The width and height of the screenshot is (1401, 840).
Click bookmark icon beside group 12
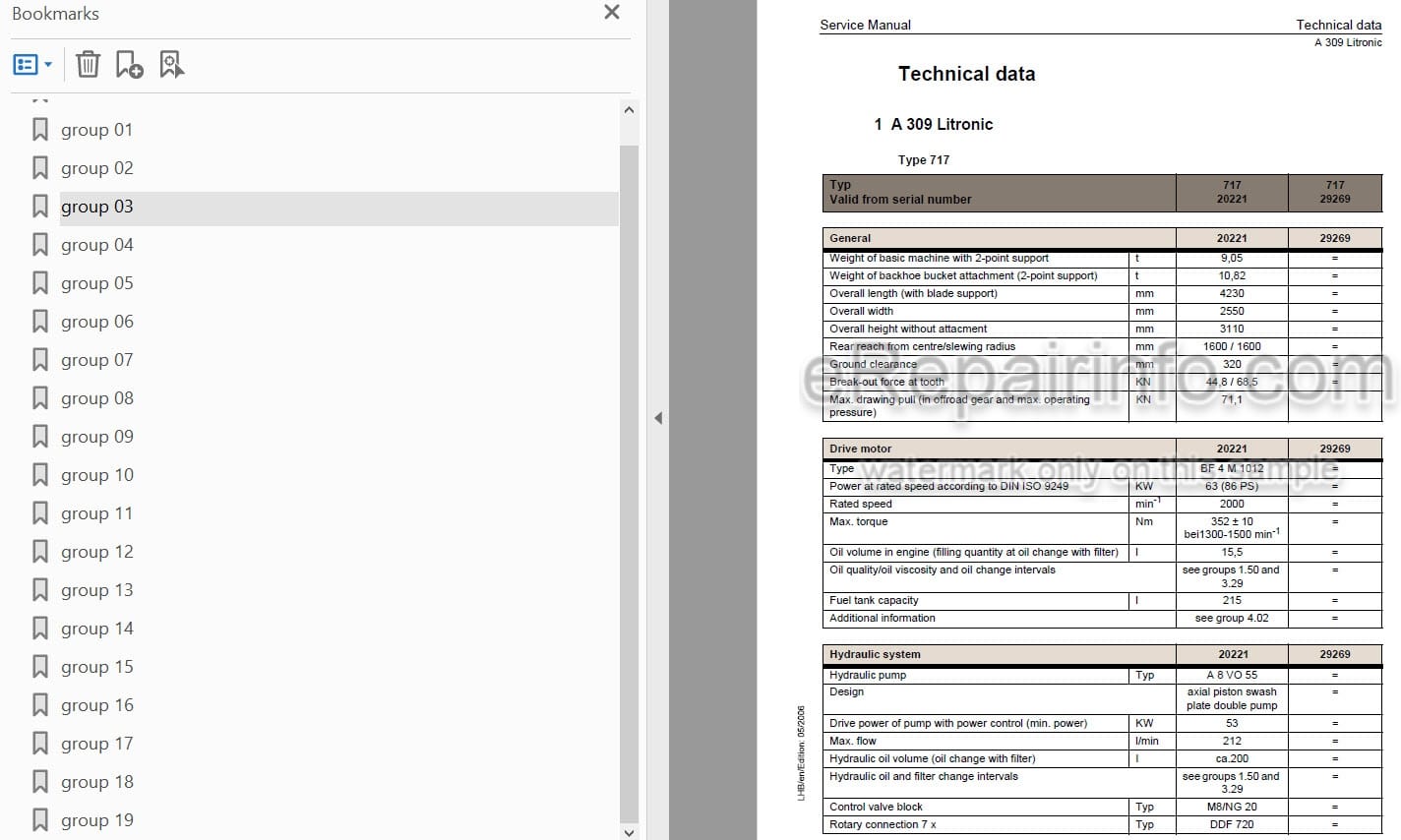40,552
